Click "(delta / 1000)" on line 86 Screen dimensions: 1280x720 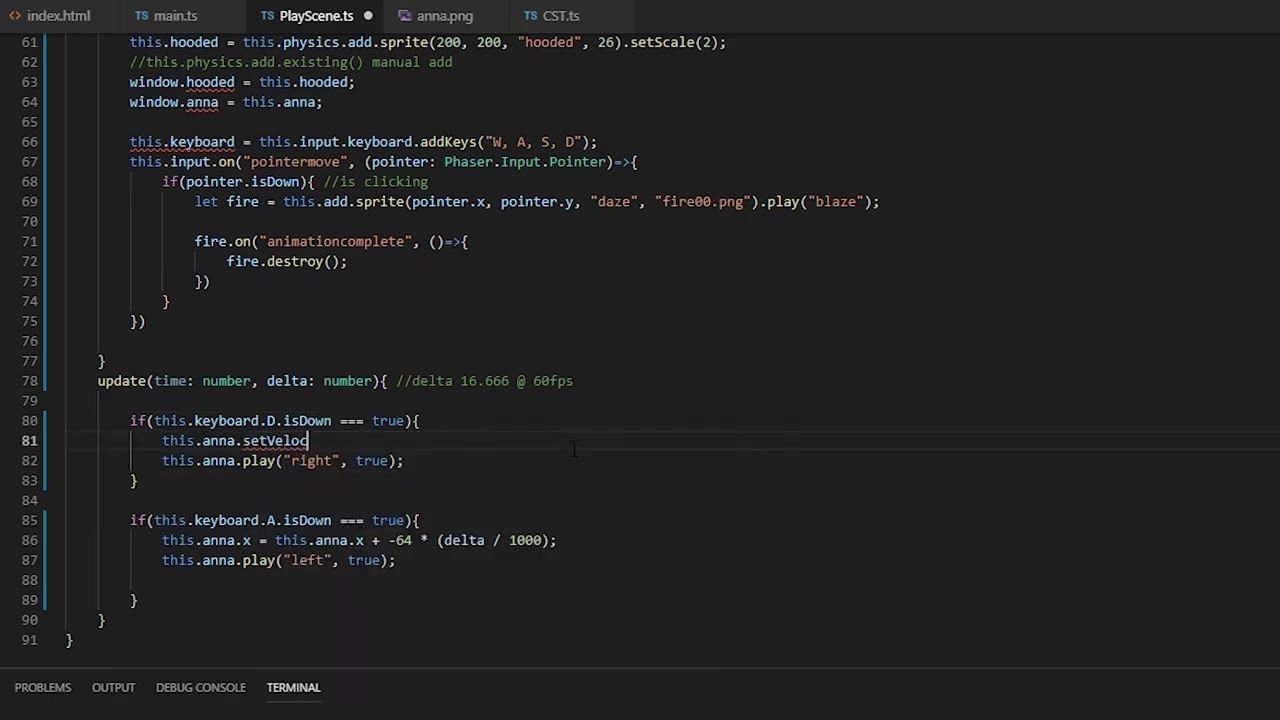492,541
